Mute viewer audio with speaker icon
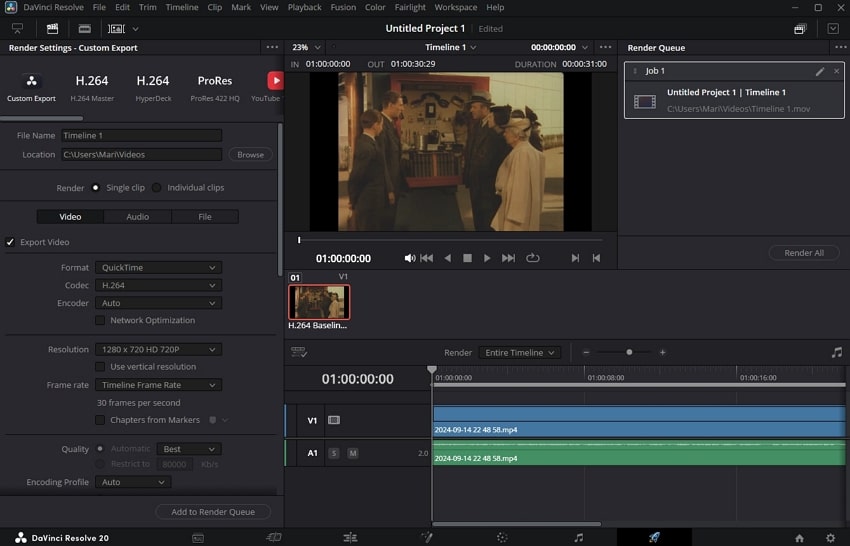Screen dimensions: 850x546 point(410,258)
